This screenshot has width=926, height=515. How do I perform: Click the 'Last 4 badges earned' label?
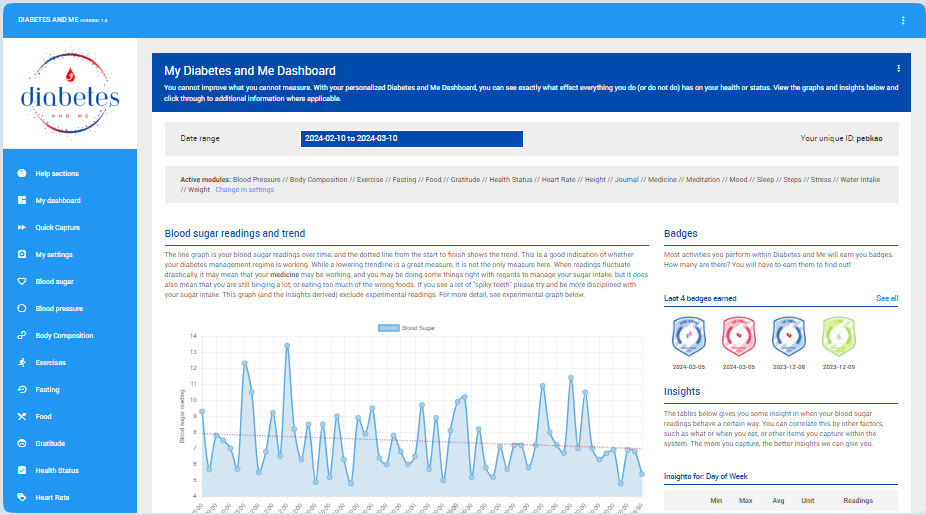(x=700, y=298)
